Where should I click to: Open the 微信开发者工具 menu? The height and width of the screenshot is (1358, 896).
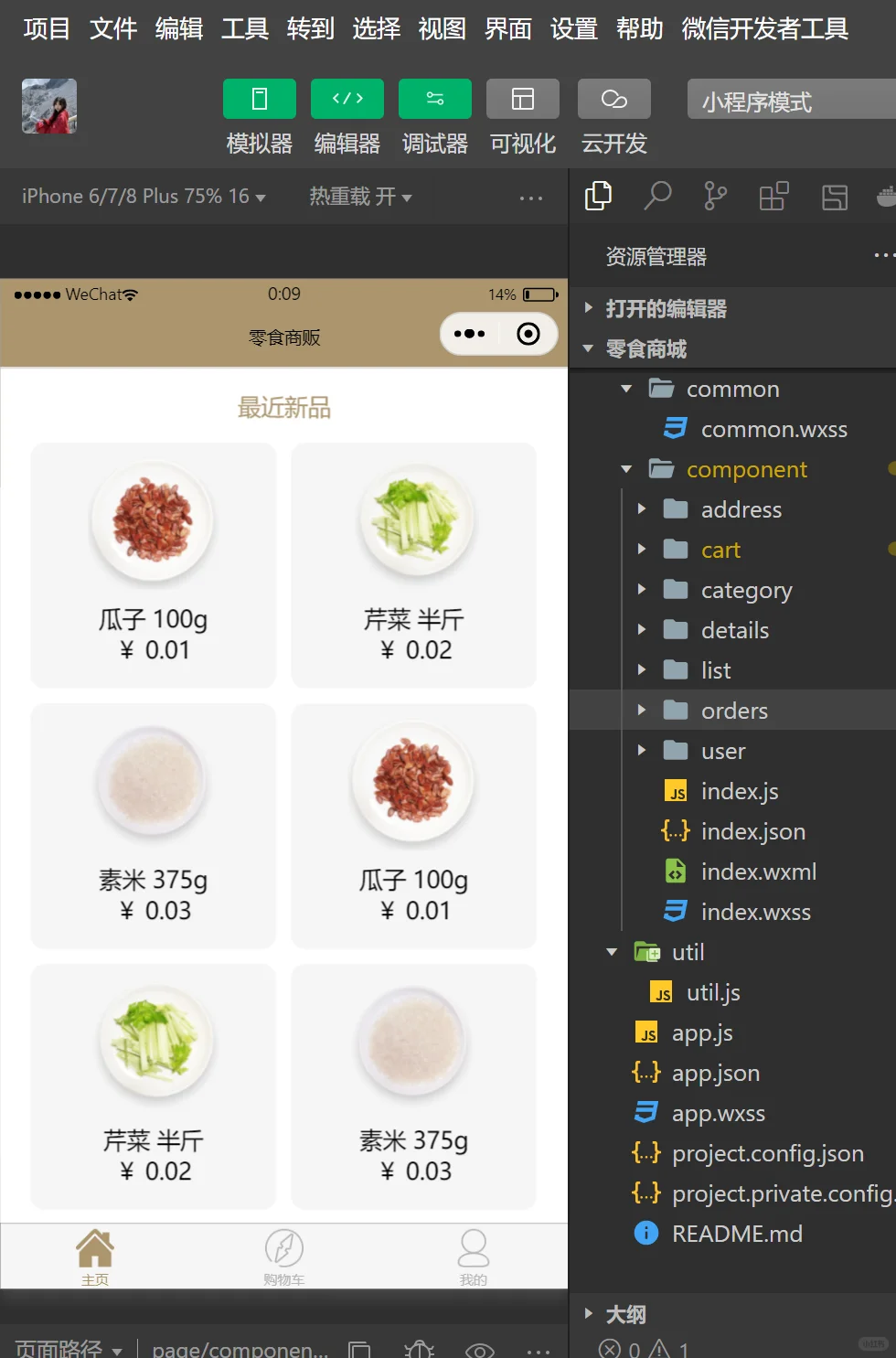coord(765,29)
